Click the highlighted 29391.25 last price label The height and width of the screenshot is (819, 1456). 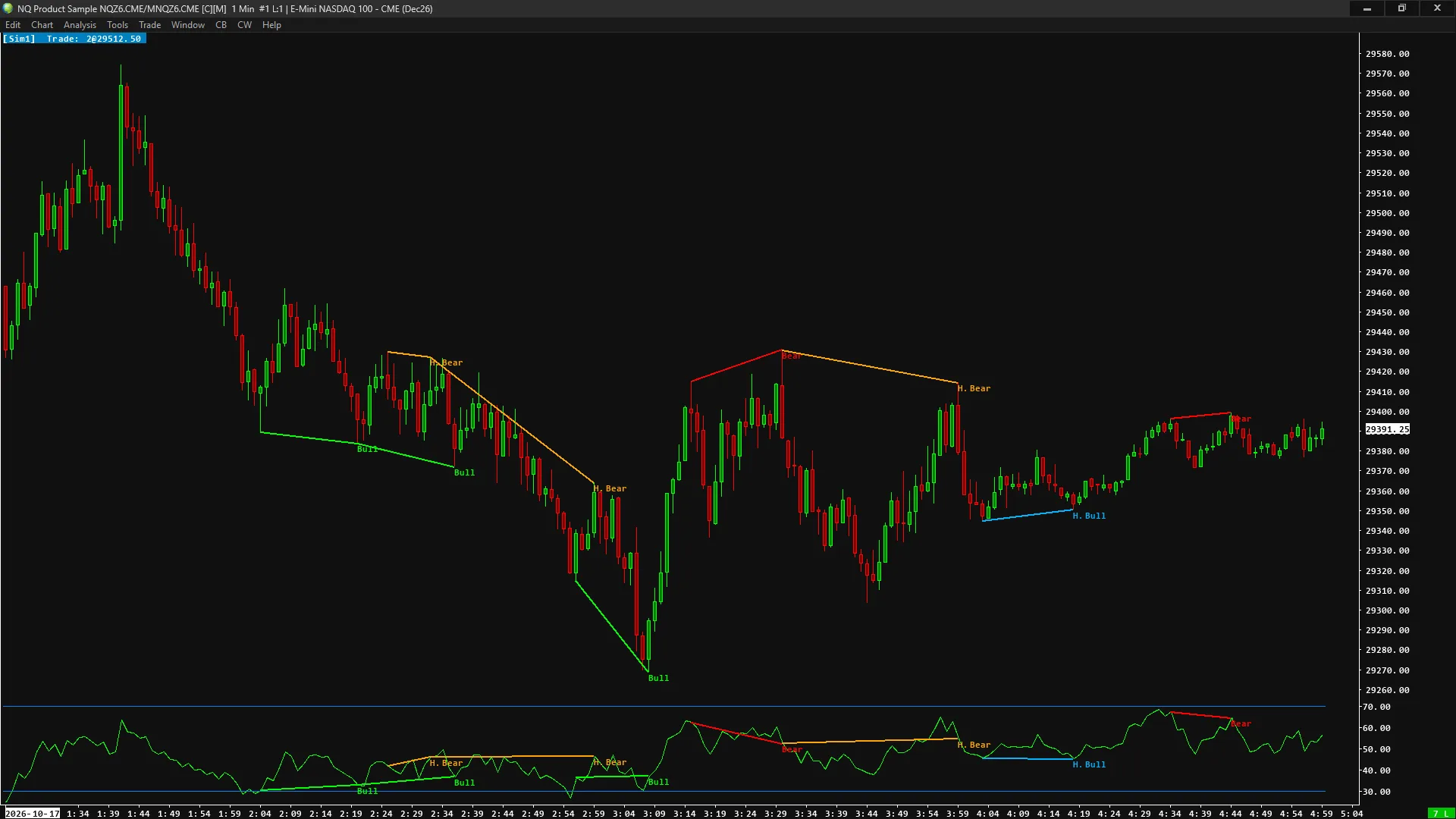click(x=1387, y=429)
